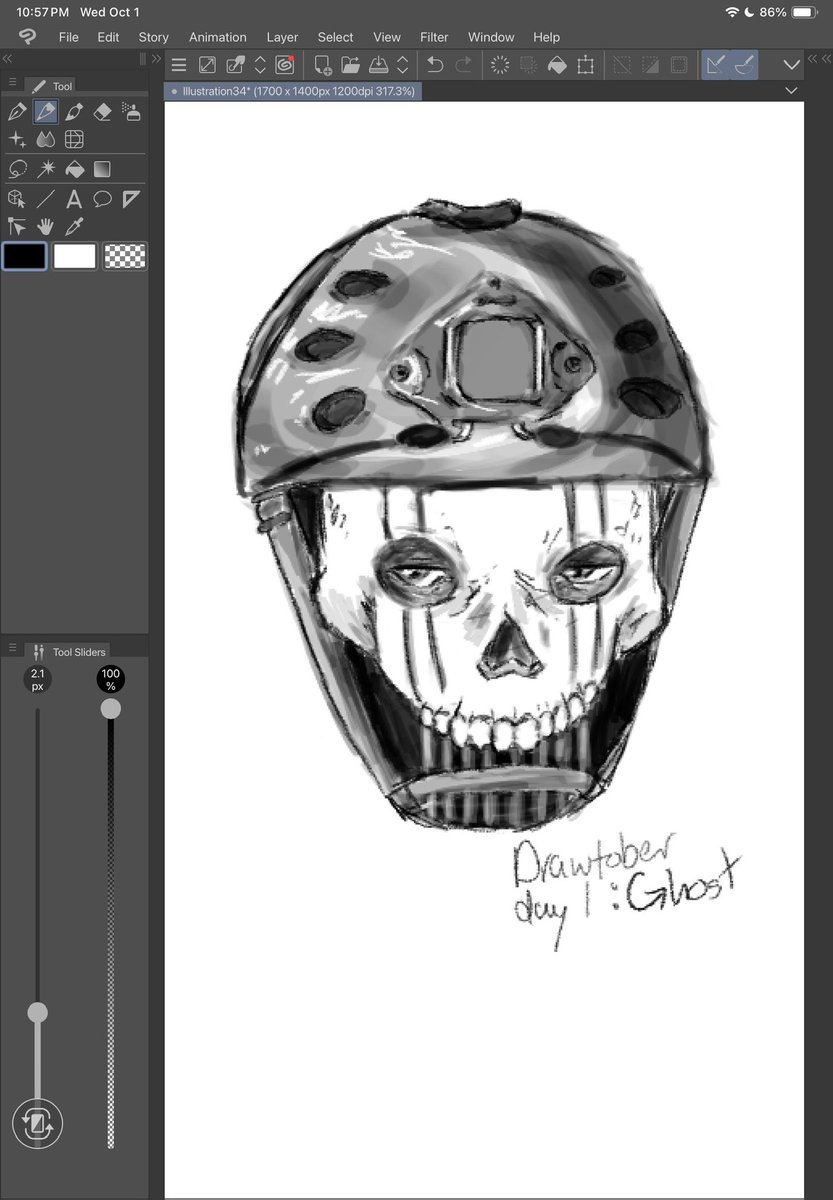Select the Fill bucket tool in Tool palette
This screenshot has width=833, height=1200.
click(x=74, y=169)
